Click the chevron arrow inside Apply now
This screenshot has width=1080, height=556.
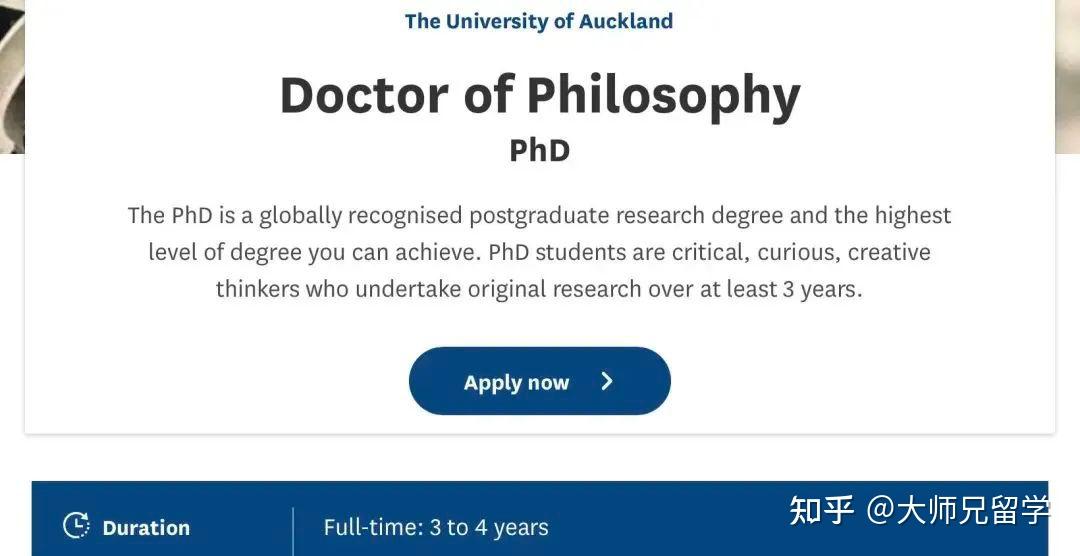click(607, 381)
